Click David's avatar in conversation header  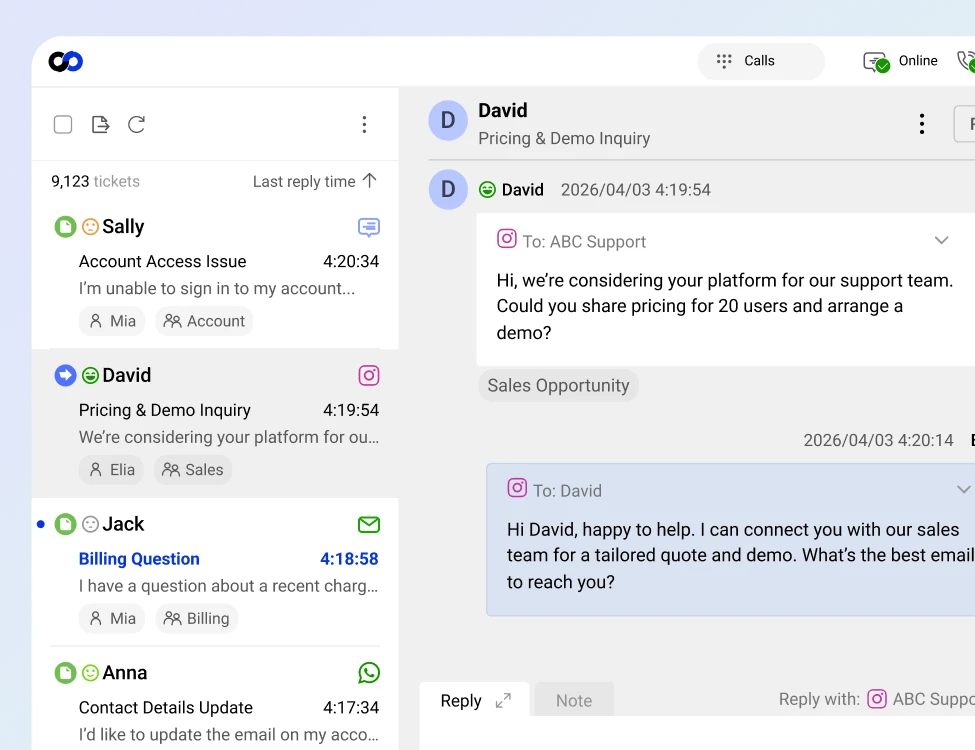pos(448,121)
